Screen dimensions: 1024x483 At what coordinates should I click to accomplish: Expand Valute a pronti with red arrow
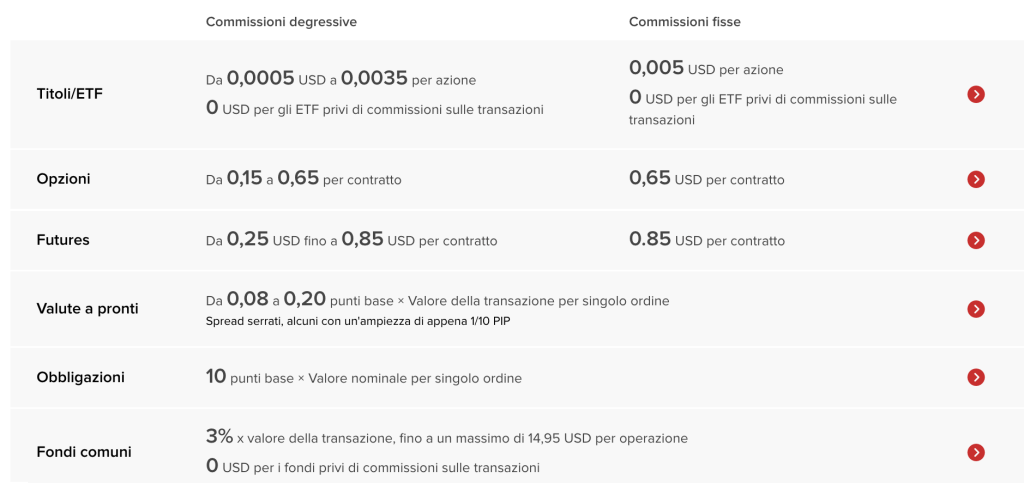(x=976, y=309)
